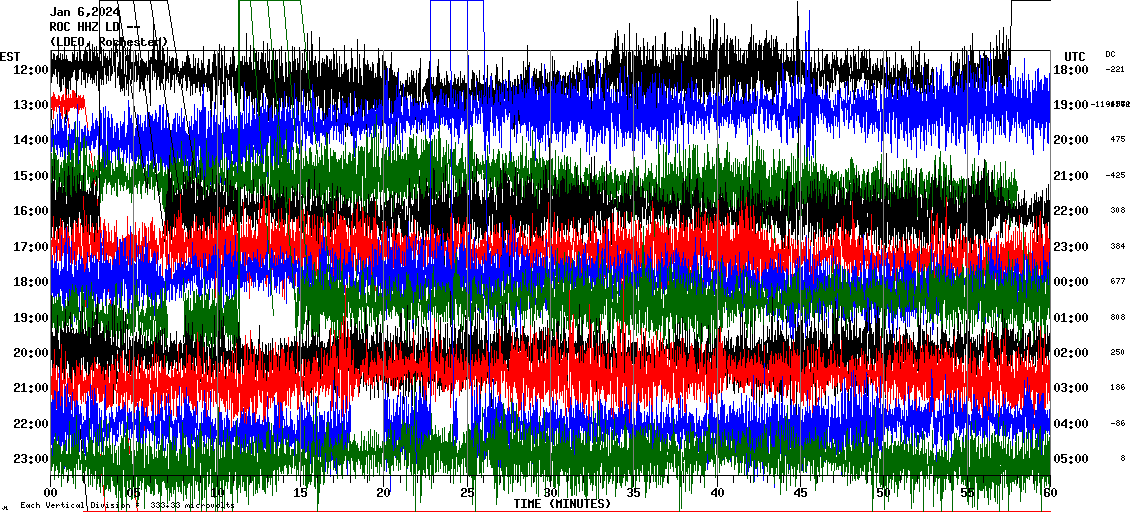Viewport: 1130px width, 519px height.
Task: Select the 17:00 EST row label
Action: 30,247
